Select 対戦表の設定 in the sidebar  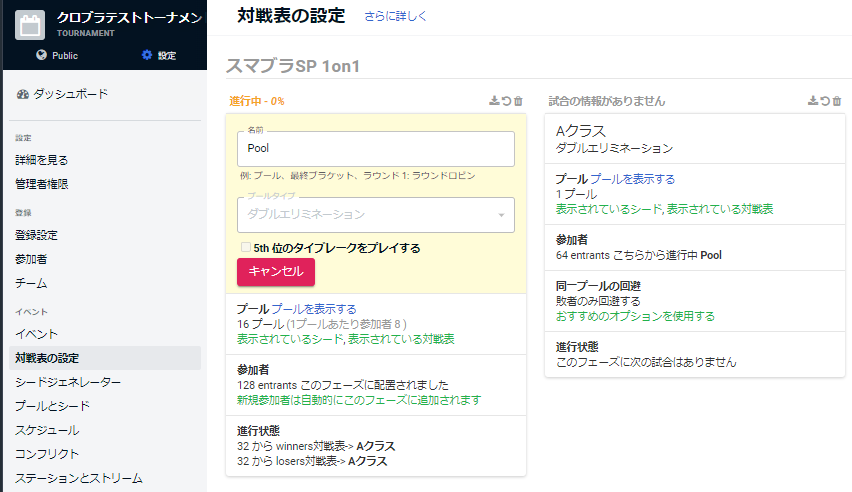[105, 358]
